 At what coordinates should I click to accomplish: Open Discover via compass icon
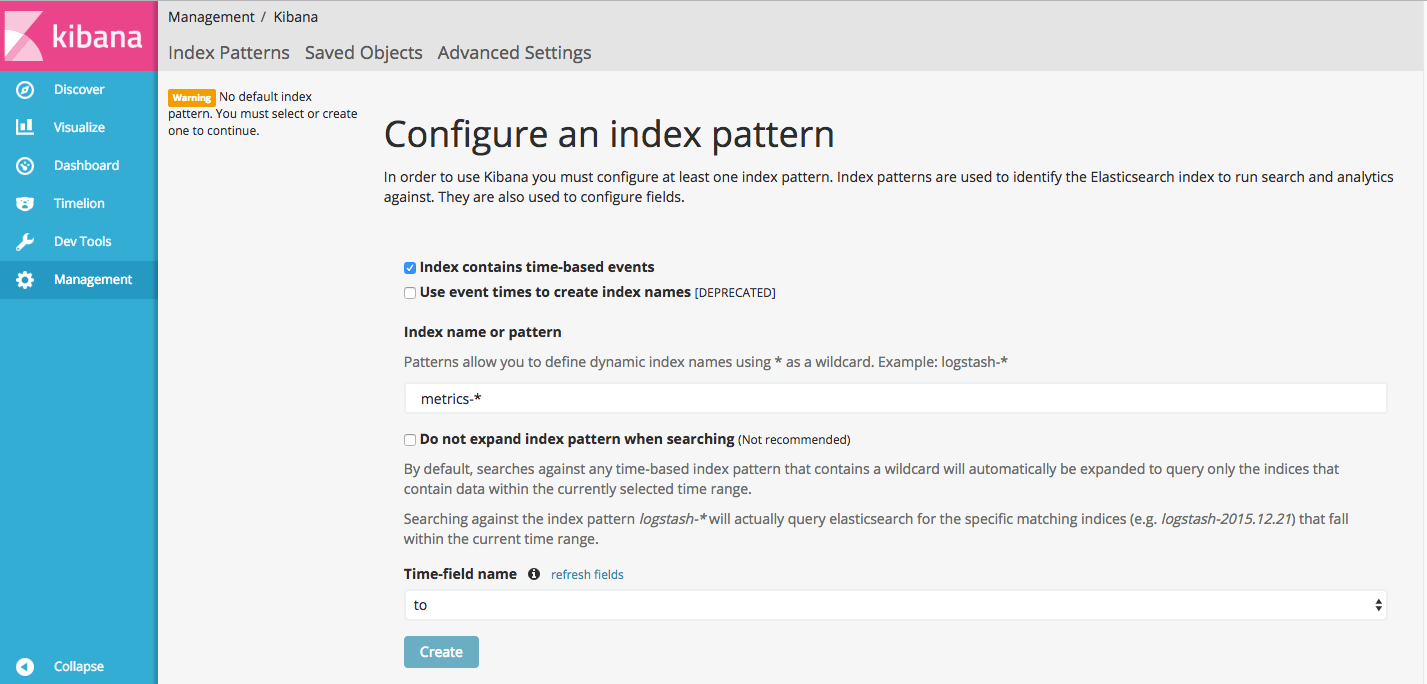tap(26, 89)
